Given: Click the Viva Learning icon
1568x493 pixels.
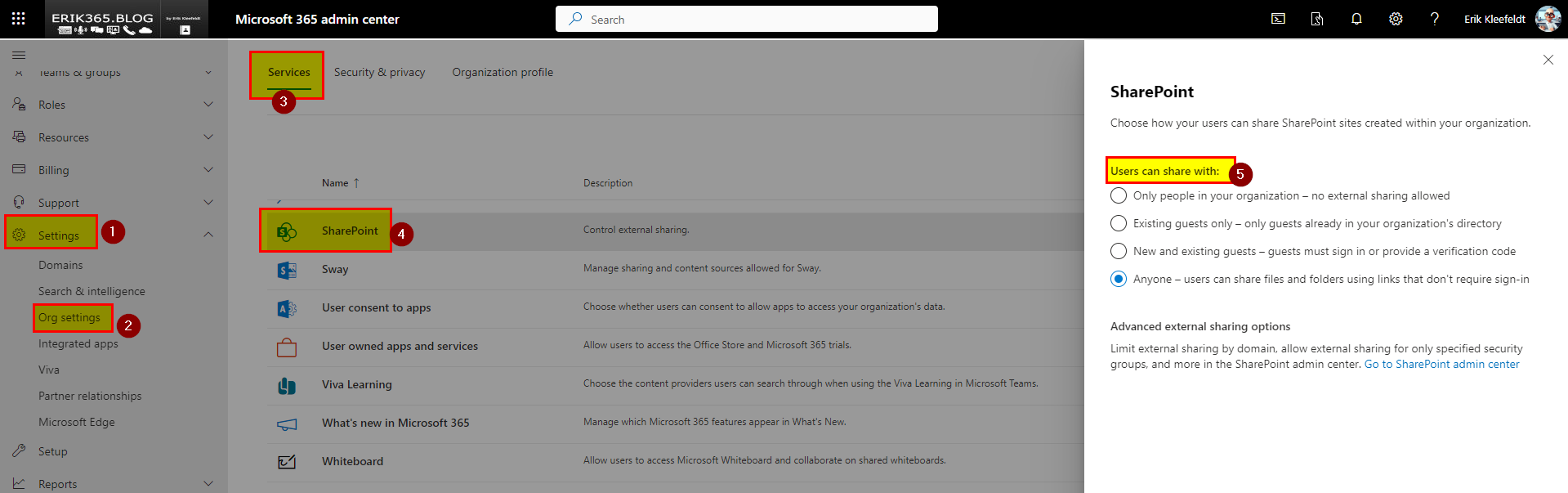Looking at the screenshot, I should pyautogui.click(x=287, y=385).
